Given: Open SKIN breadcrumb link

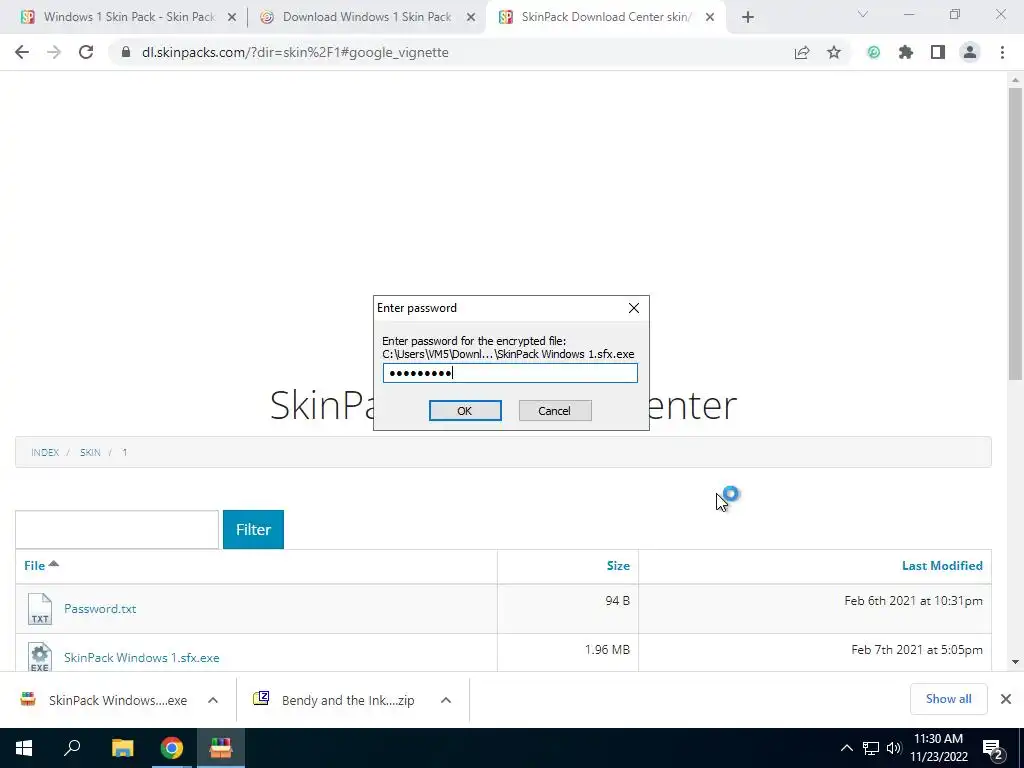Looking at the screenshot, I should 90,453.
